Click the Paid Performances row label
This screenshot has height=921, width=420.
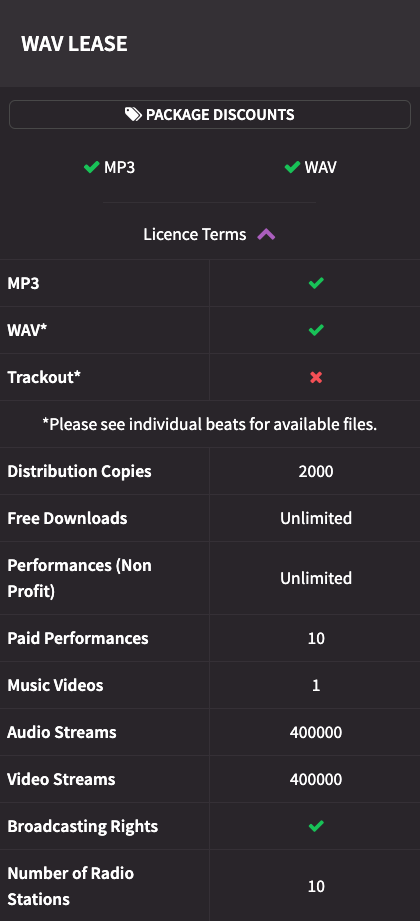[x=78, y=638]
